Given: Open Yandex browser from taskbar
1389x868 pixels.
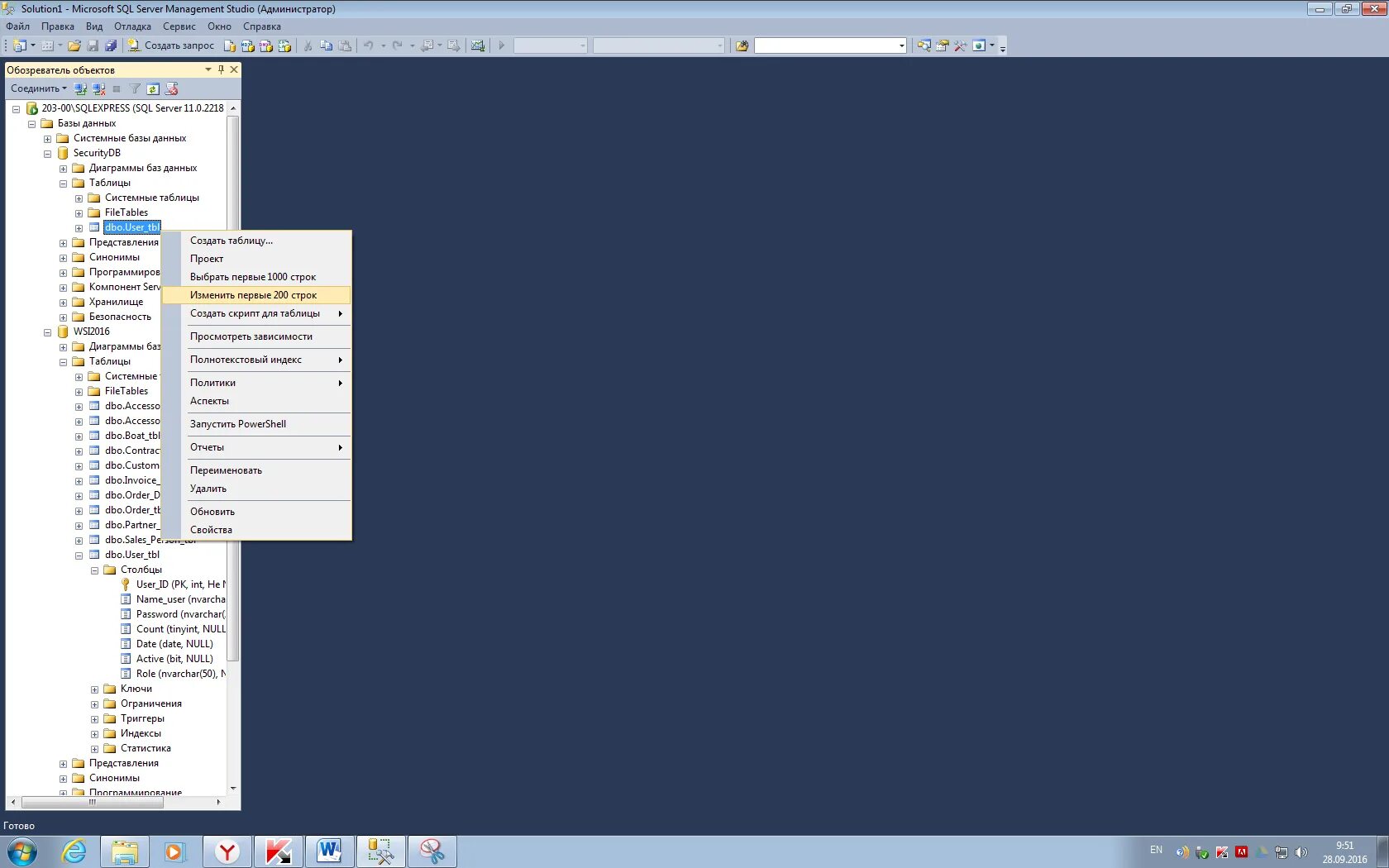Looking at the screenshot, I should [x=227, y=851].
